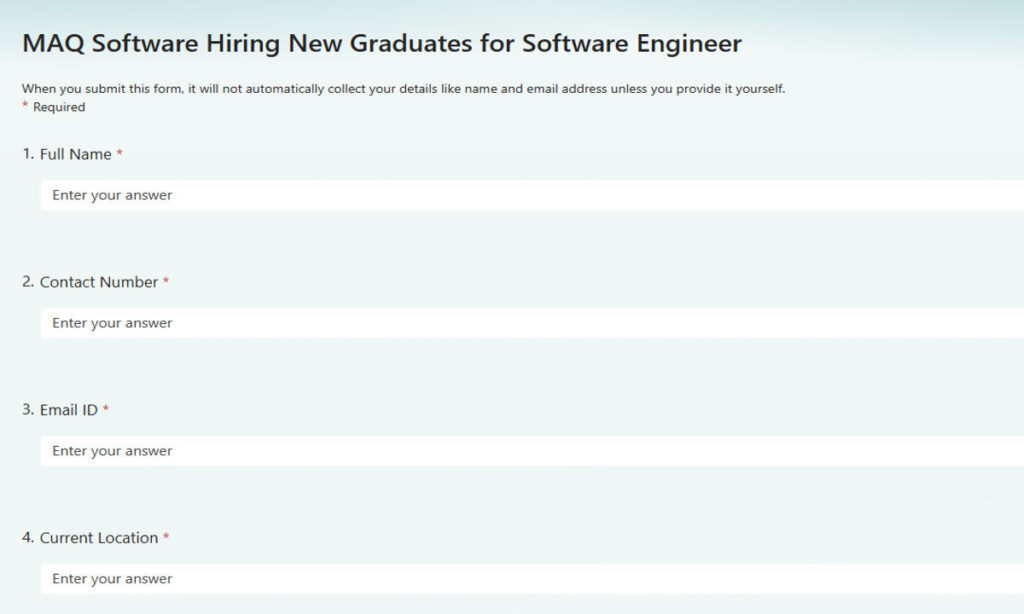
Task: Click the form description paragraph
Action: (x=403, y=88)
